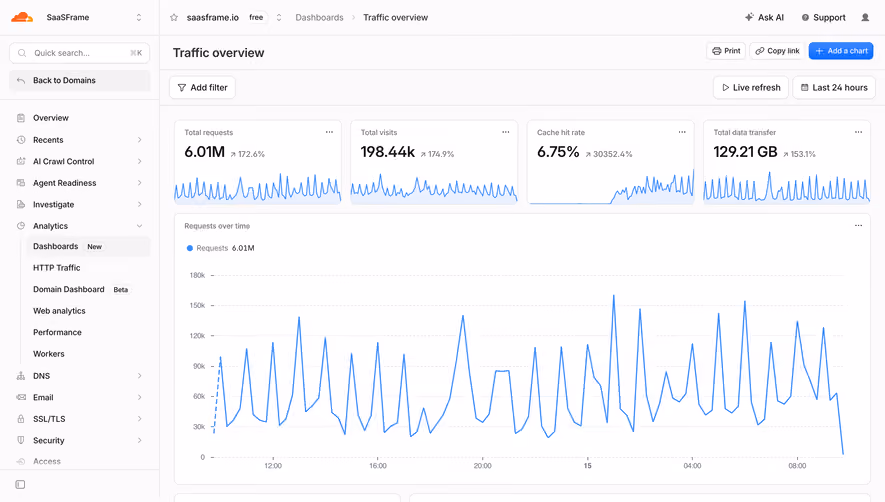Click the Total requests sparkline chart
Viewport: 885px width, 502px height.
pyautogui.click(x=257, y=188)
